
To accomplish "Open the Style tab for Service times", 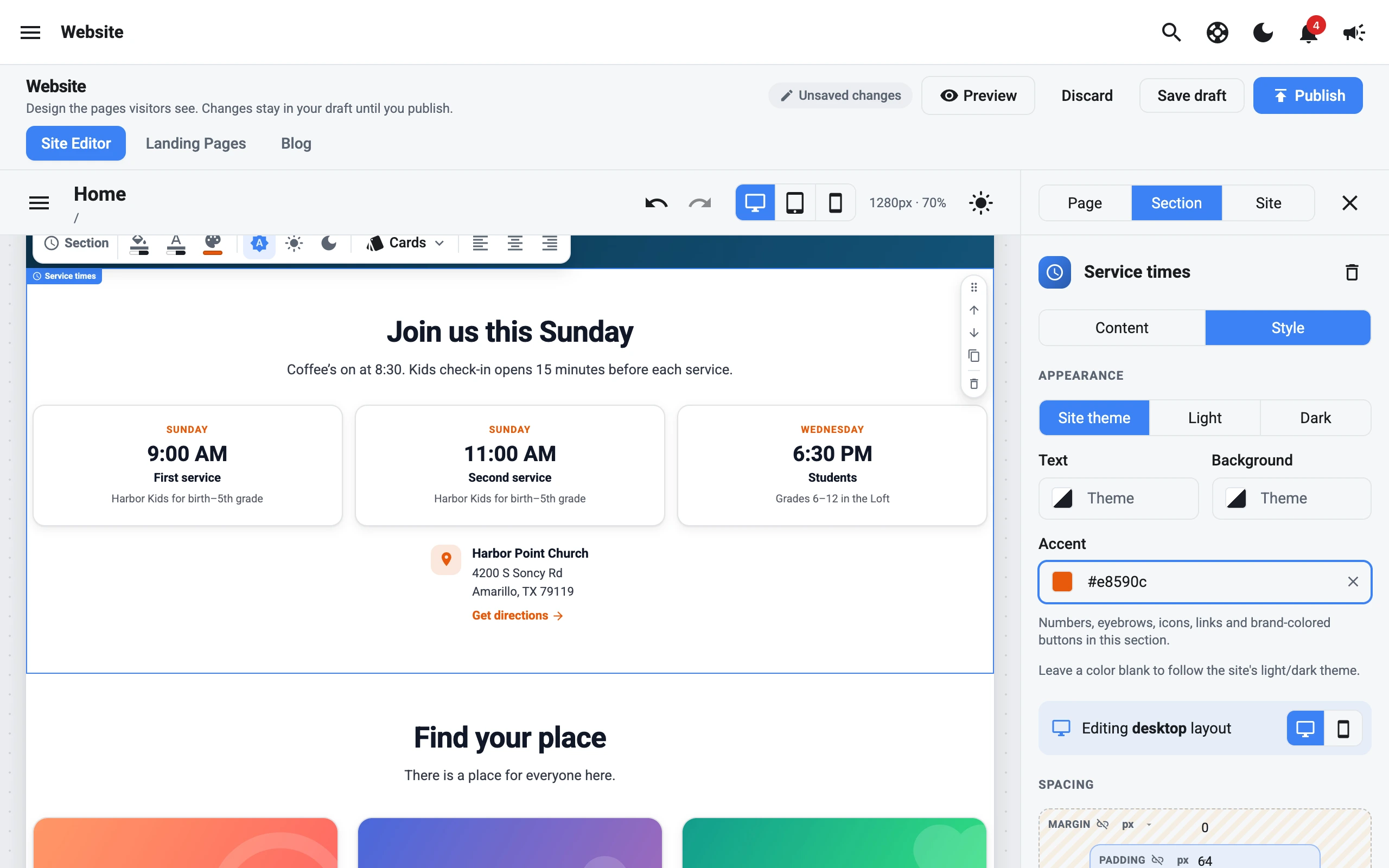I will [x=1288, y=328].
